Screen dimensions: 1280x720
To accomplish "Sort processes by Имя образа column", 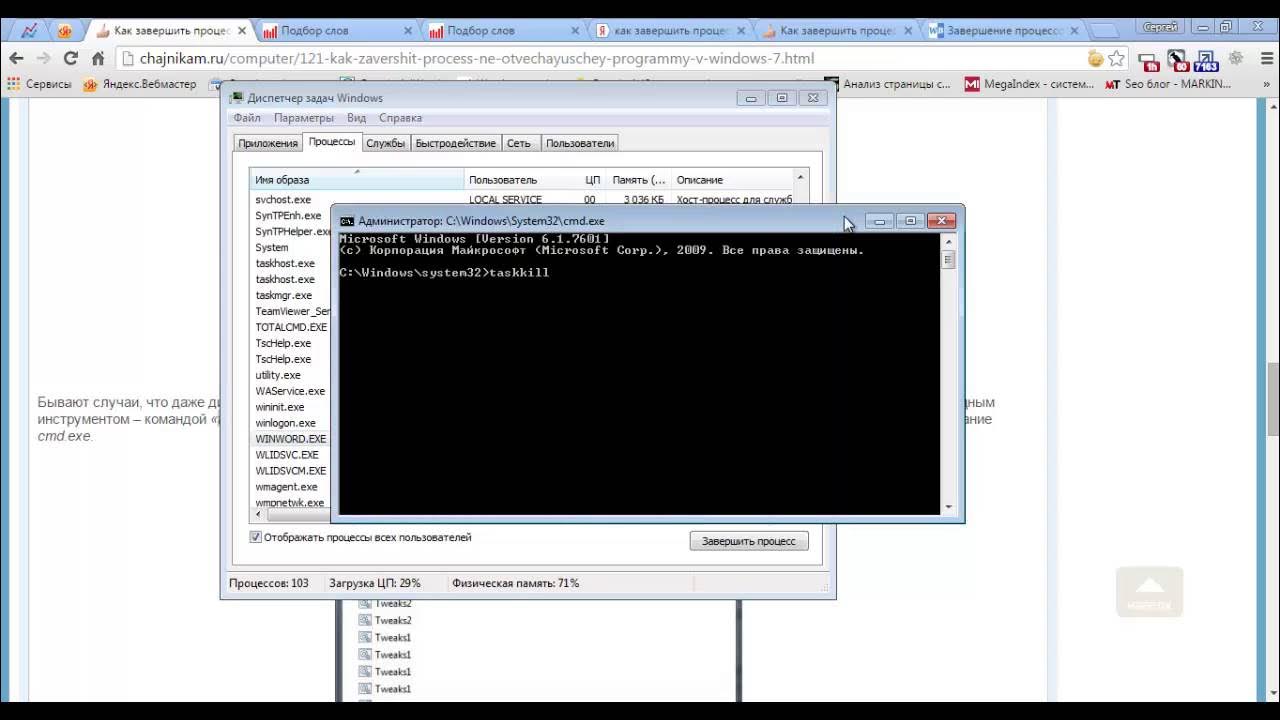I will 357,180.
